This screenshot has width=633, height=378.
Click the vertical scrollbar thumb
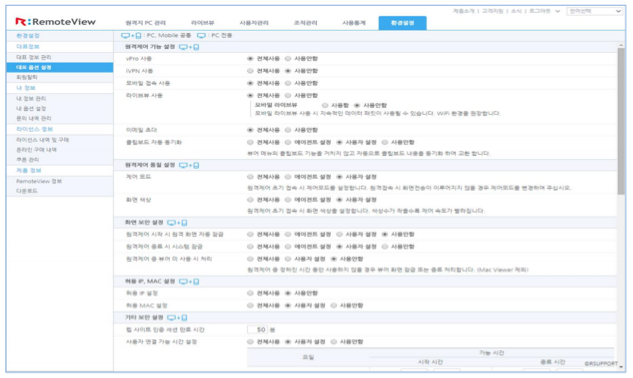621,121
